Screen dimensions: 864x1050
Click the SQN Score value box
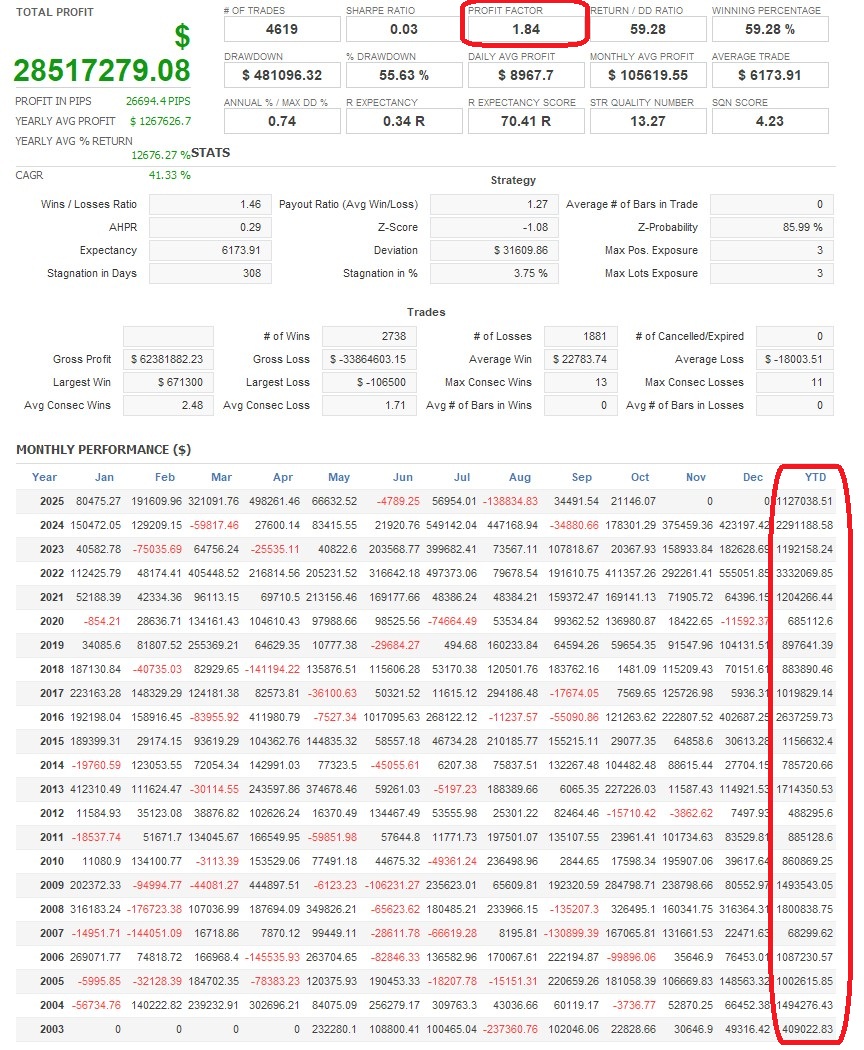(x=770, y=121)
